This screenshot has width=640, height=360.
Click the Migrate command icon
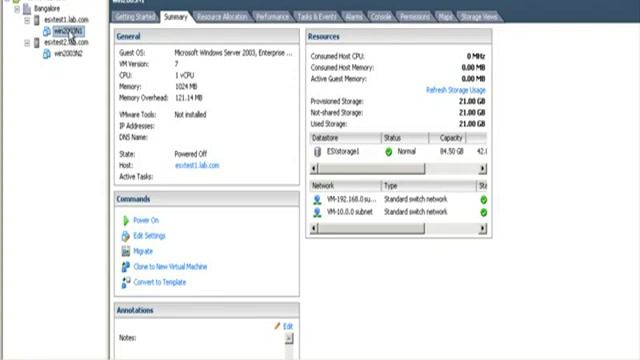click(126, 251)
